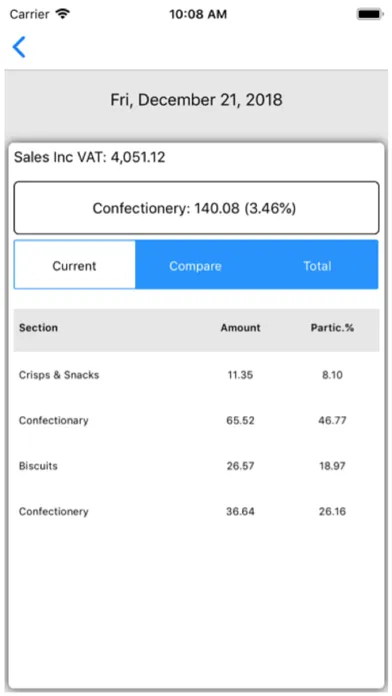Tap the blue back arrow

[x=19, y=47]
